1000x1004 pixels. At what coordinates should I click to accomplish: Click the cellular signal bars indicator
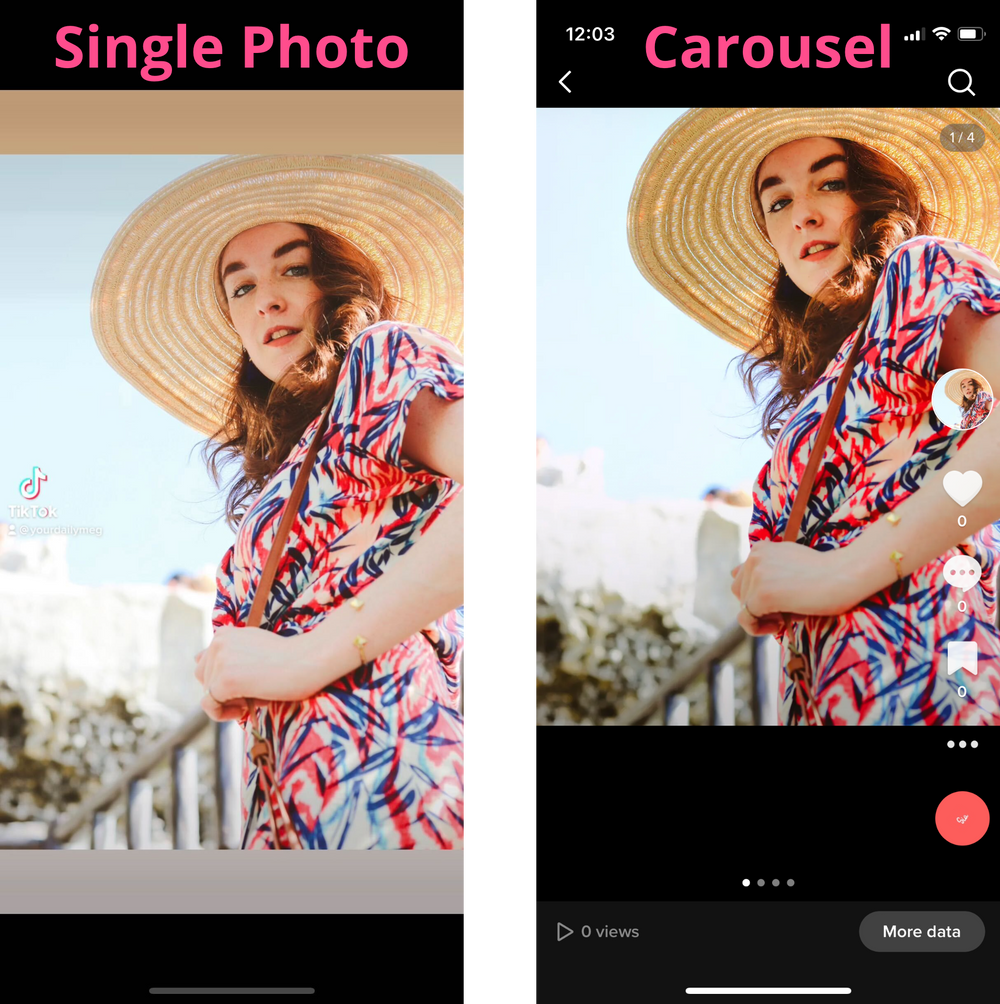point(911,34)
